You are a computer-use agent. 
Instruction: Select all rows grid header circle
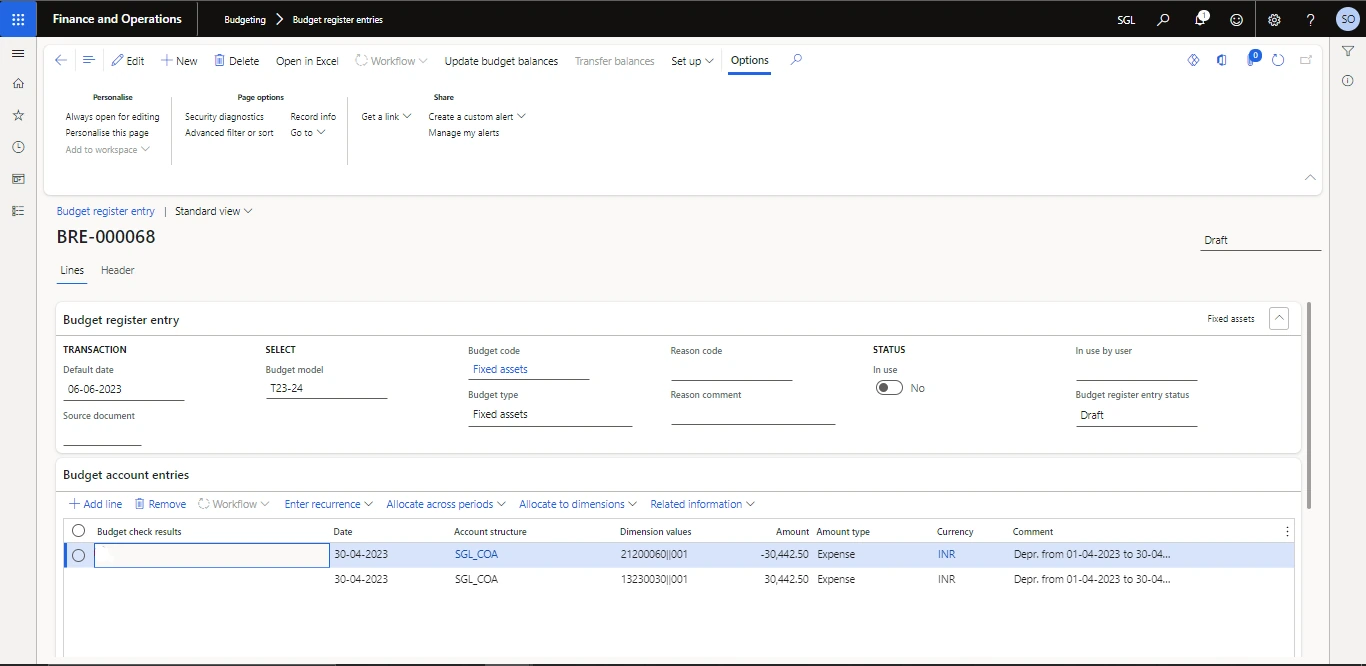pos(78,531)
